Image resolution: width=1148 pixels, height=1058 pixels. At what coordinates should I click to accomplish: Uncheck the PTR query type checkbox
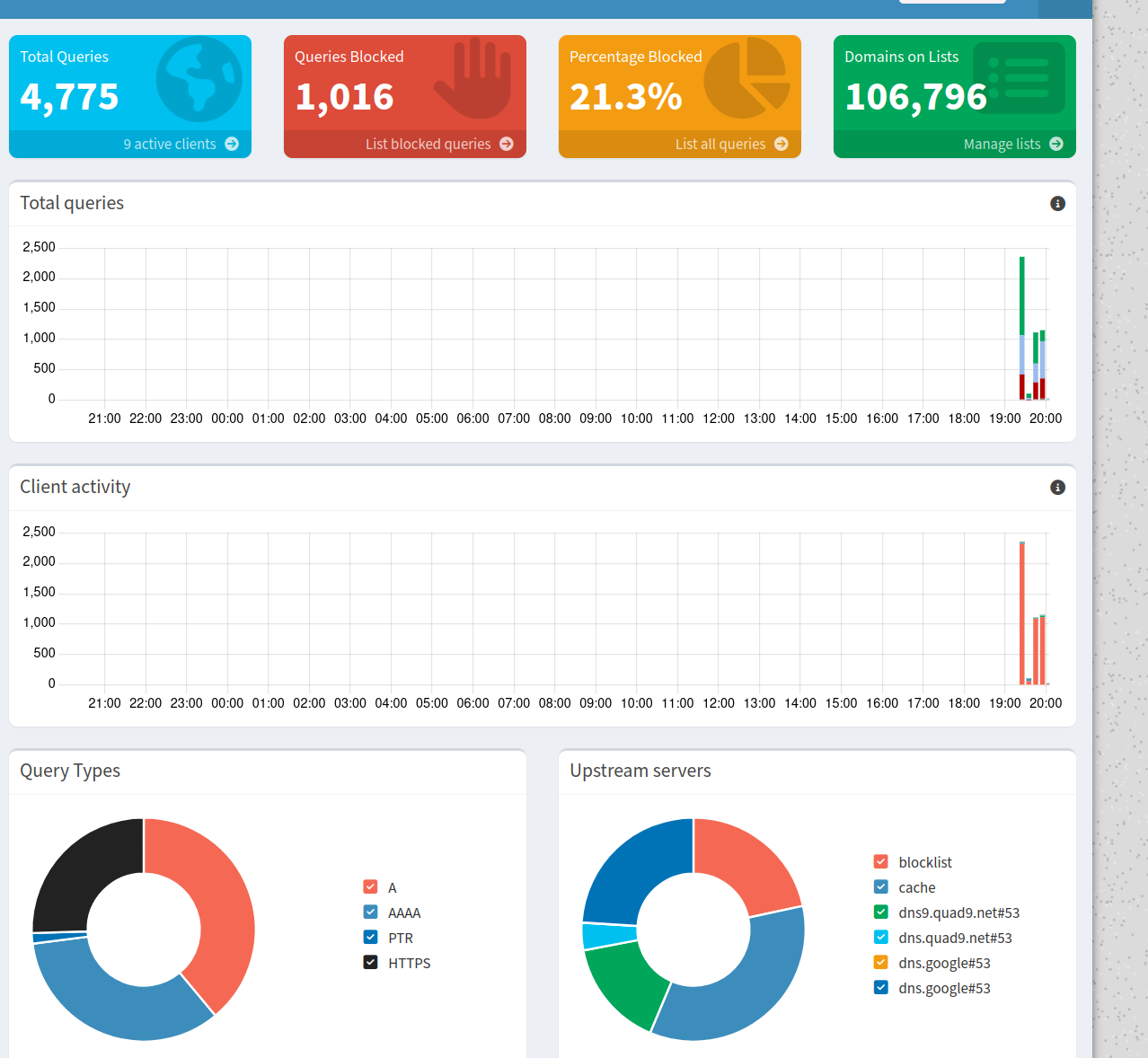point(370,938)
